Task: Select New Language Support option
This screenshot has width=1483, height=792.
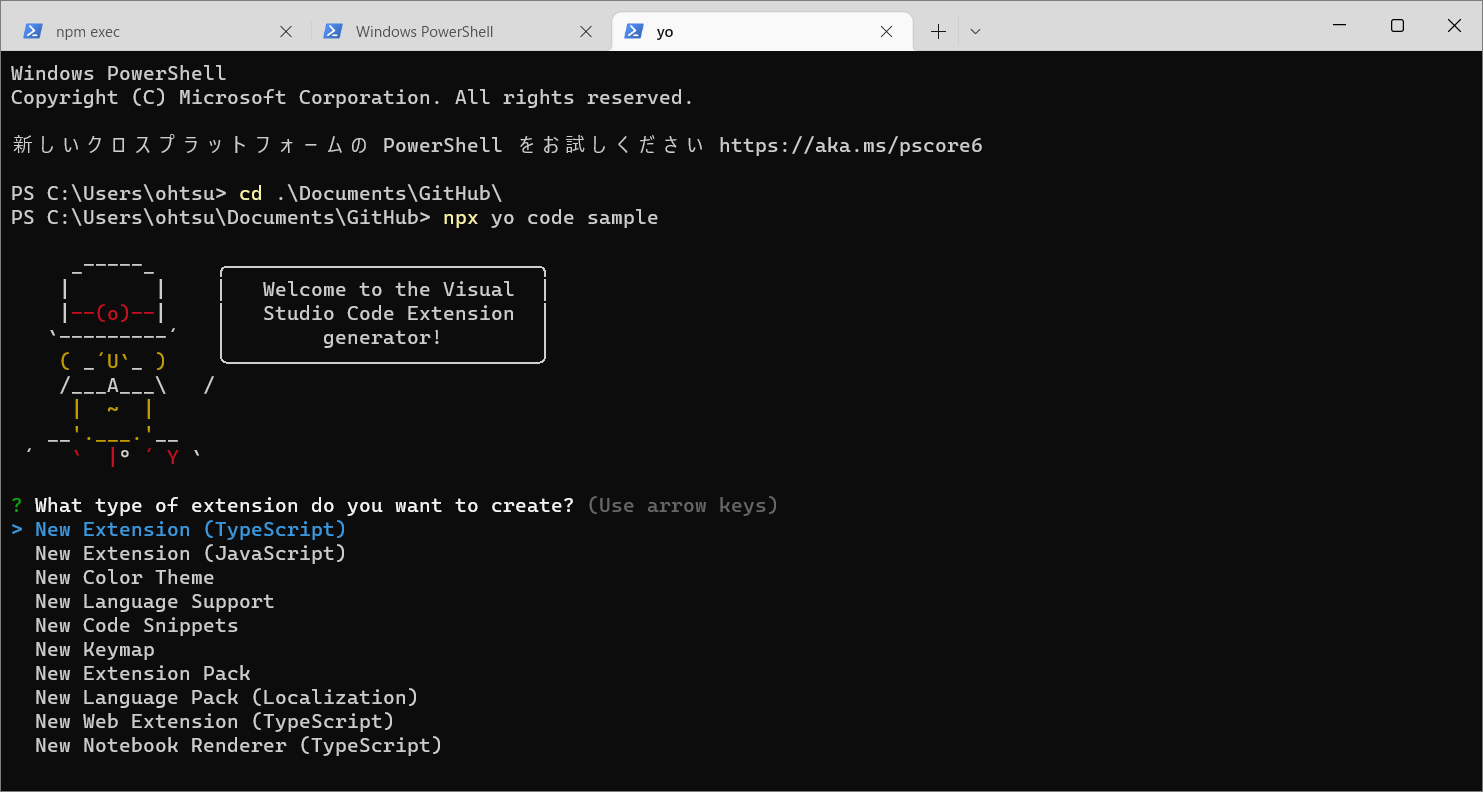Action: [x=154, y=601]
